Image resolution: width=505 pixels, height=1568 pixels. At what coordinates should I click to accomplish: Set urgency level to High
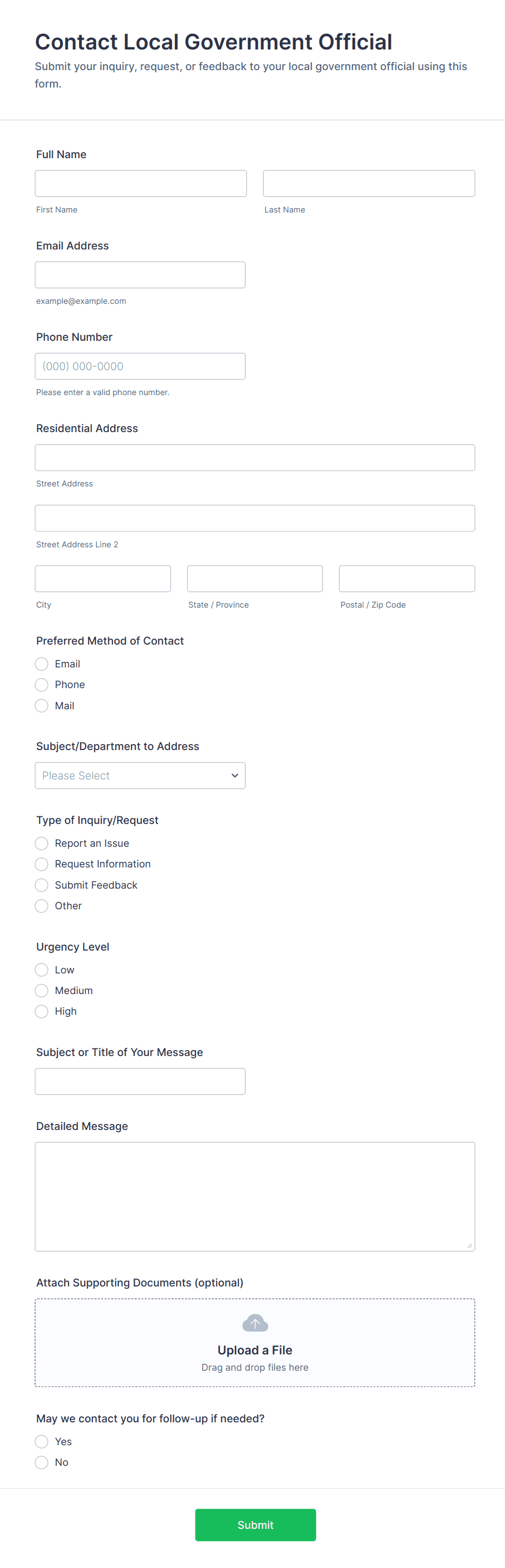[x=41, y=1011]
